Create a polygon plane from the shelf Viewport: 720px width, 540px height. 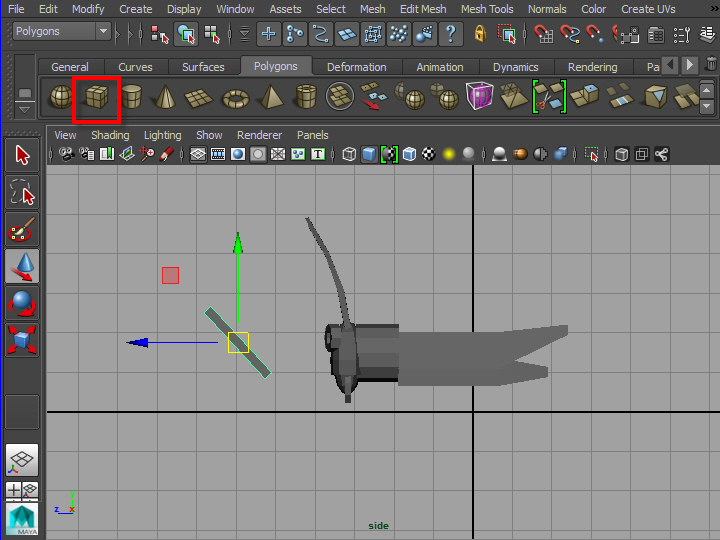pyautogui.click(x=198, y=98)
